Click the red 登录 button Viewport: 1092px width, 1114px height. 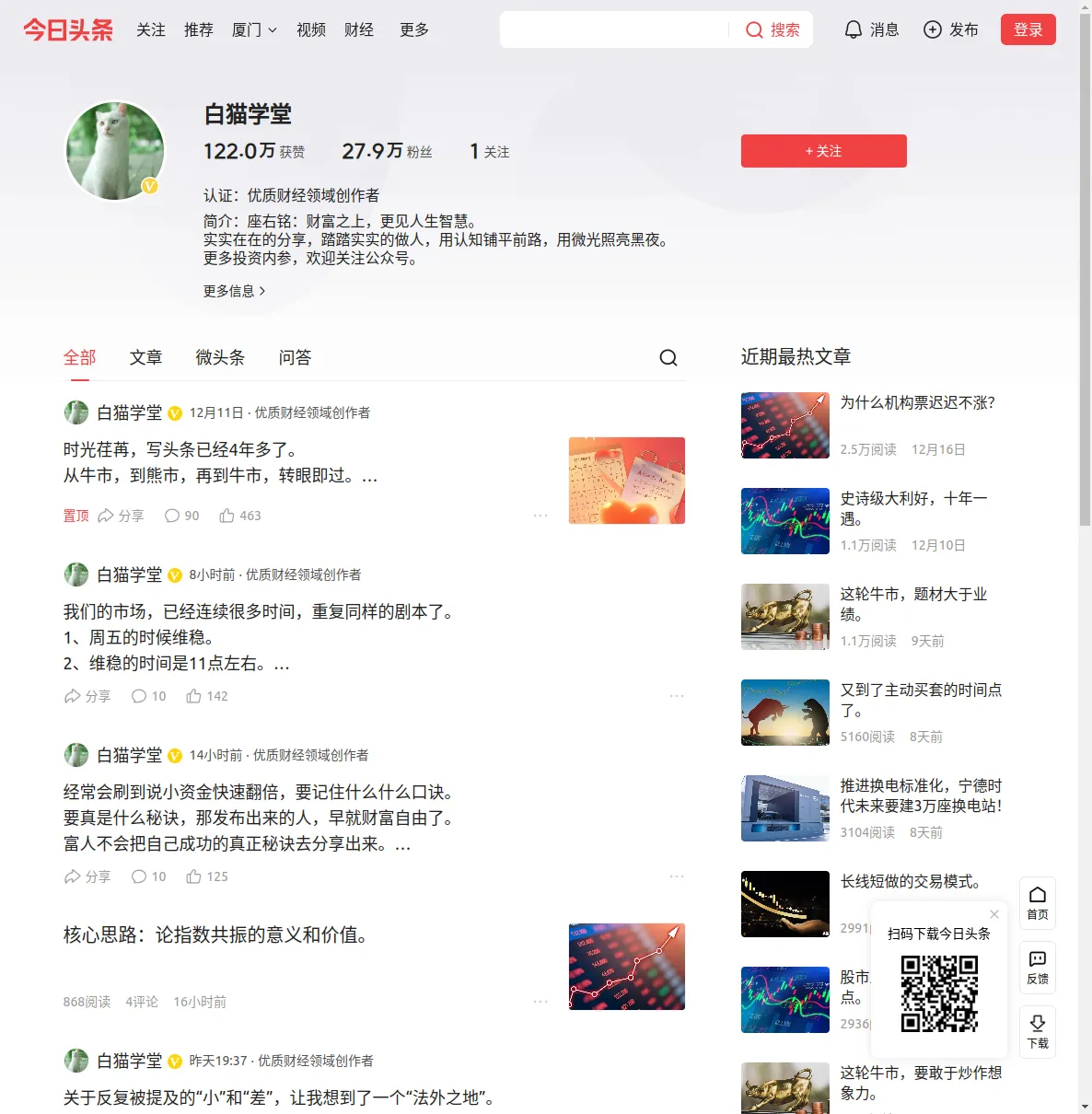coord(1028,29)
